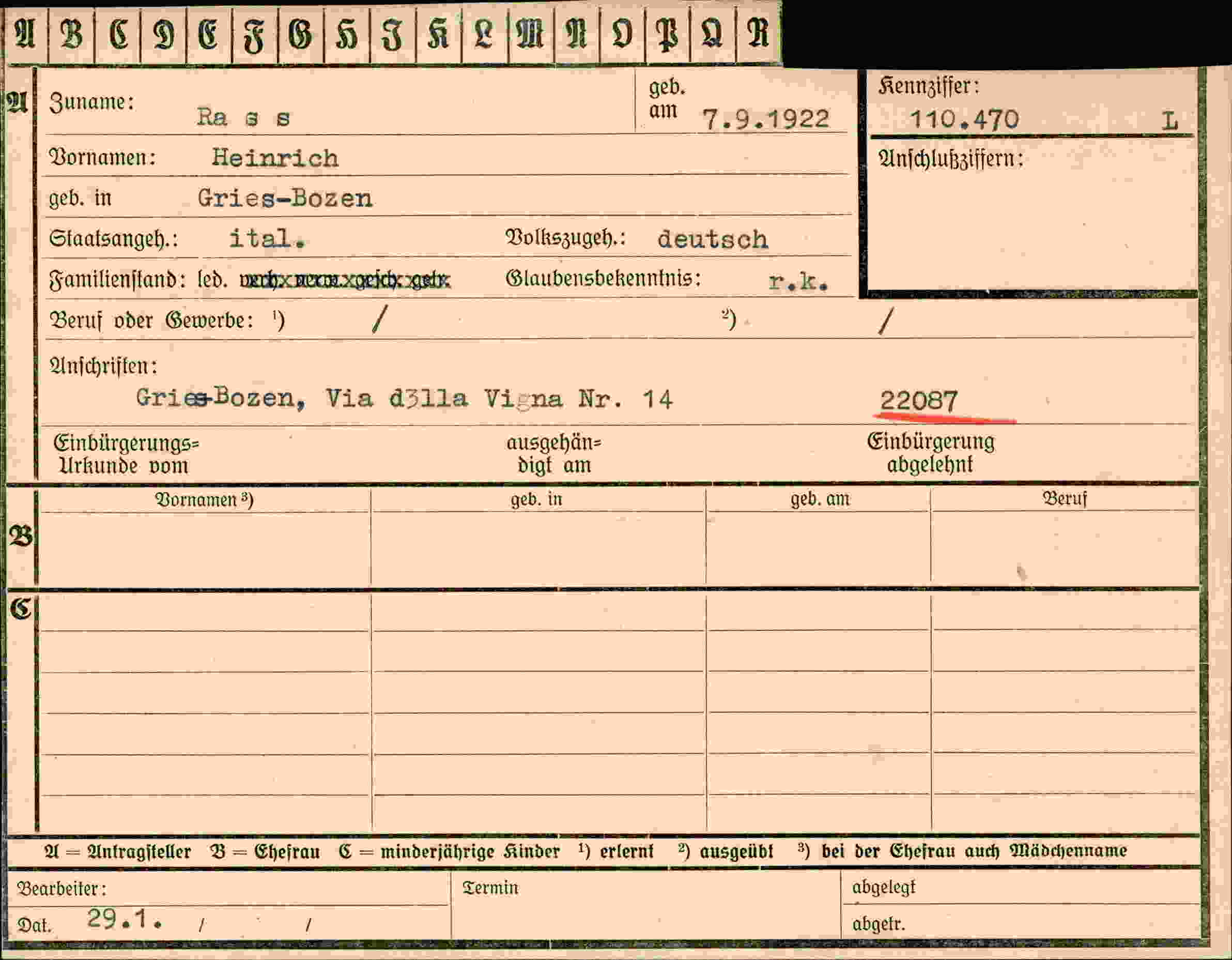Image resolution: width=1232 pixels, height=960 pixels.
Task: Click the 'geb. am' column header in section B
Action: coord(820,499)
